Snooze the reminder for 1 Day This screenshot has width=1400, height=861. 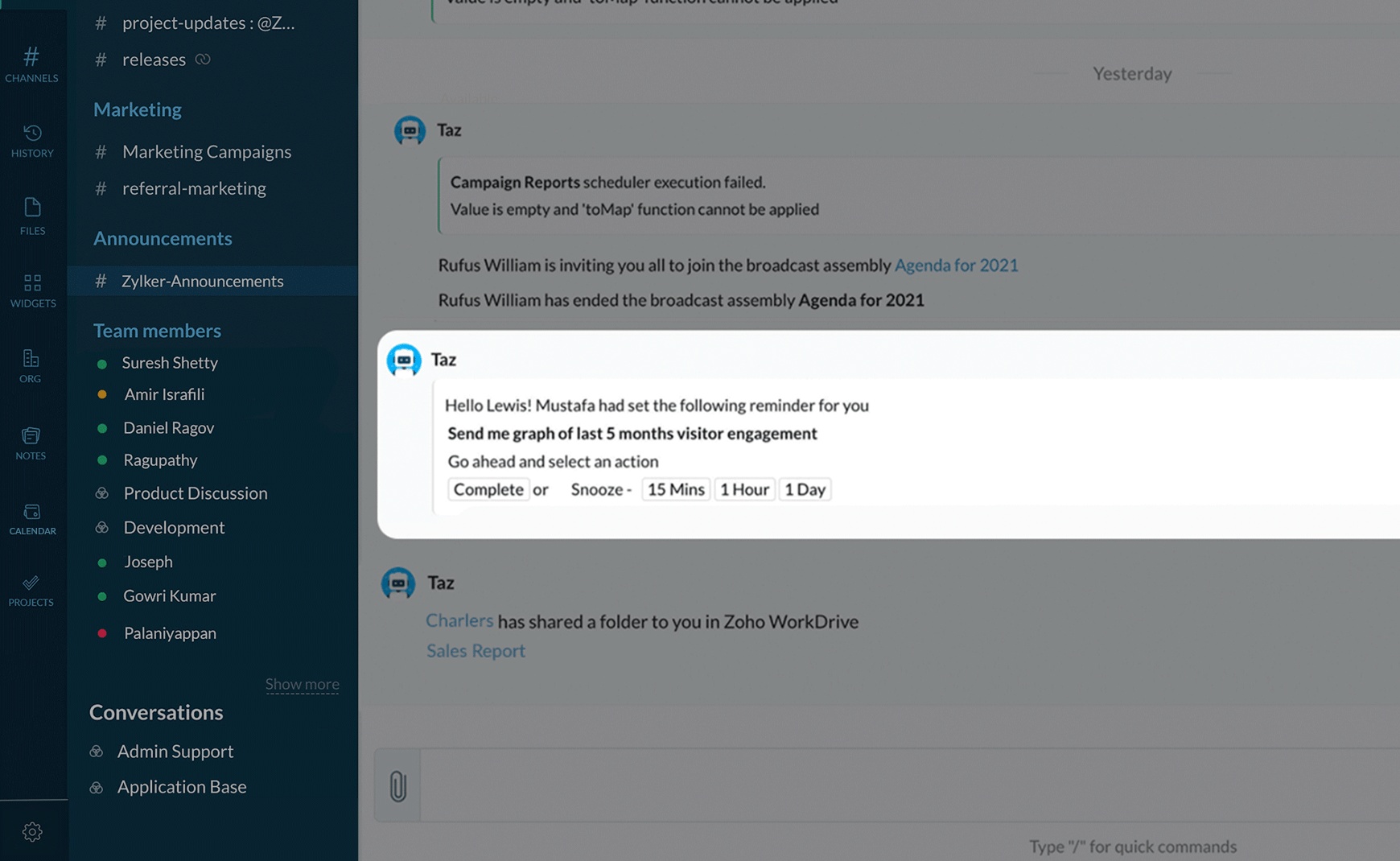pos(805,489)
